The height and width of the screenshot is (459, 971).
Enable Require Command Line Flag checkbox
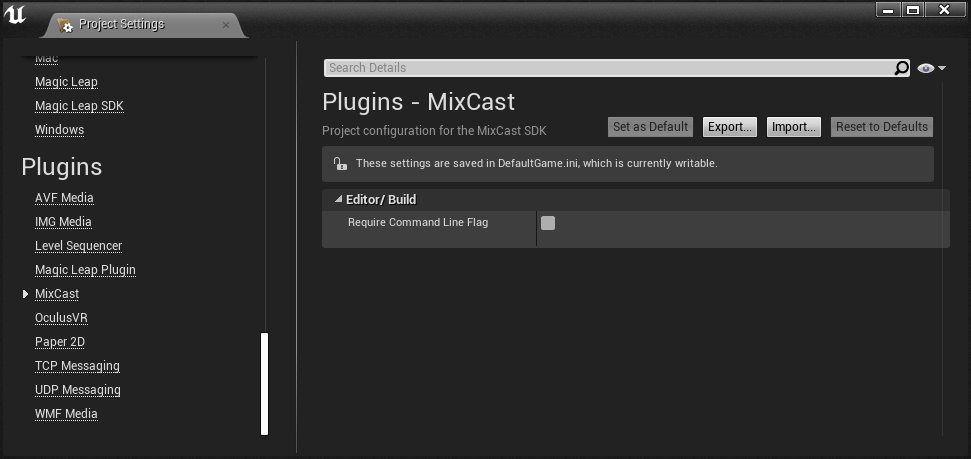click(548, 223)
